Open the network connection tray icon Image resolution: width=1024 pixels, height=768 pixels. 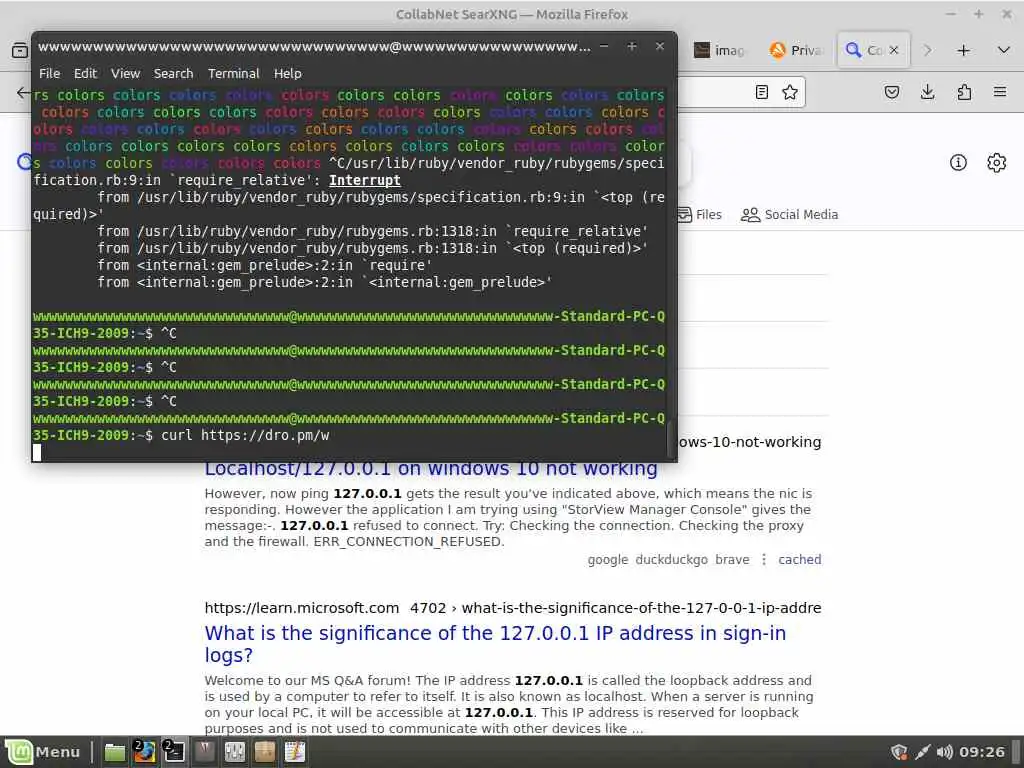point(922,752)
